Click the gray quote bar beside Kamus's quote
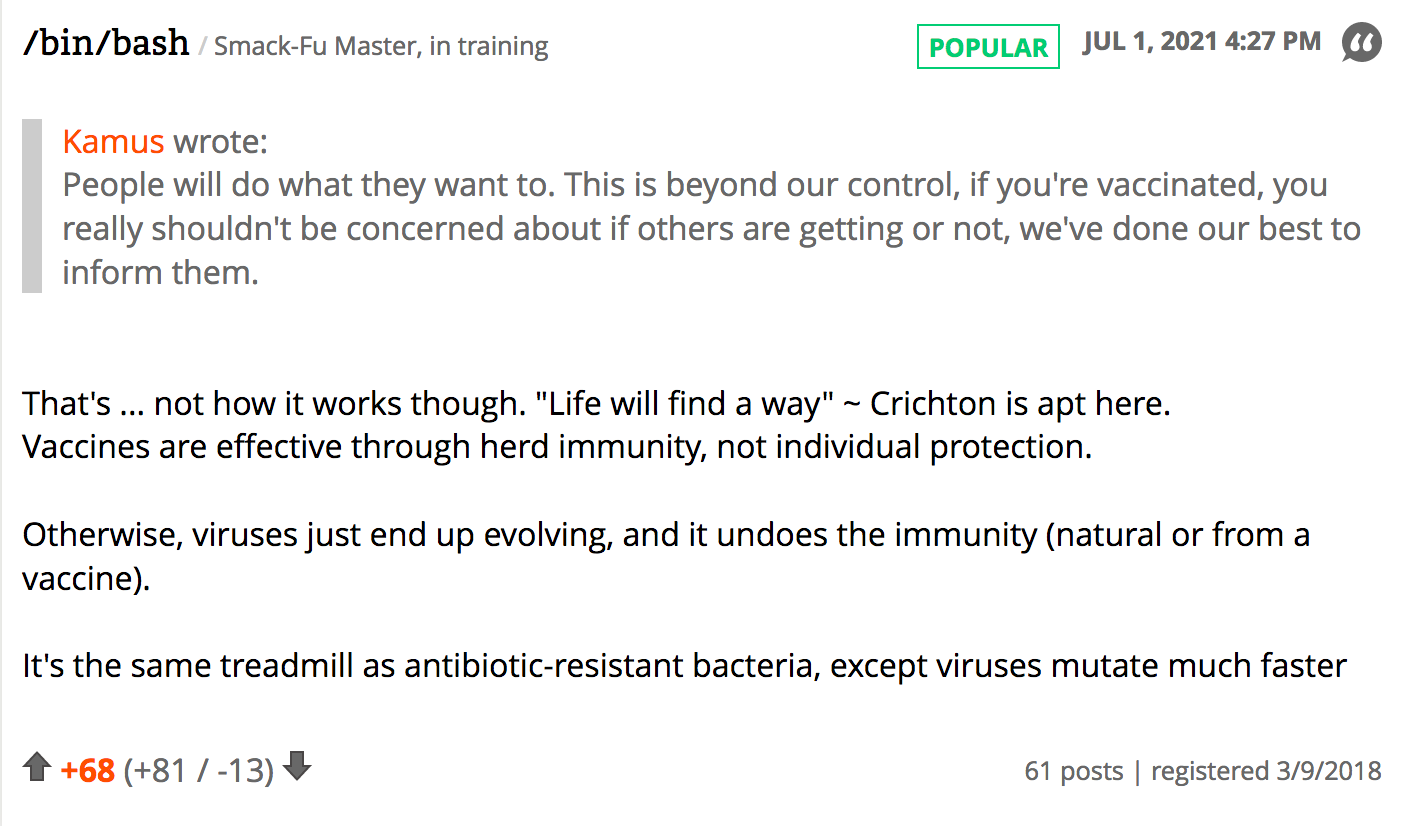This screenshot has height=826, width=1402. 32,206
